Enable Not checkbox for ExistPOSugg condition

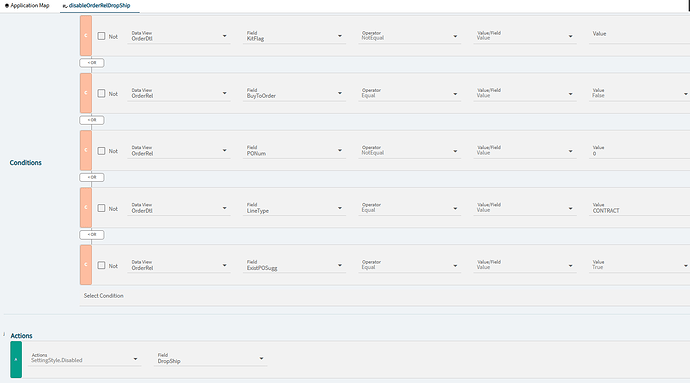coord(101,265)
